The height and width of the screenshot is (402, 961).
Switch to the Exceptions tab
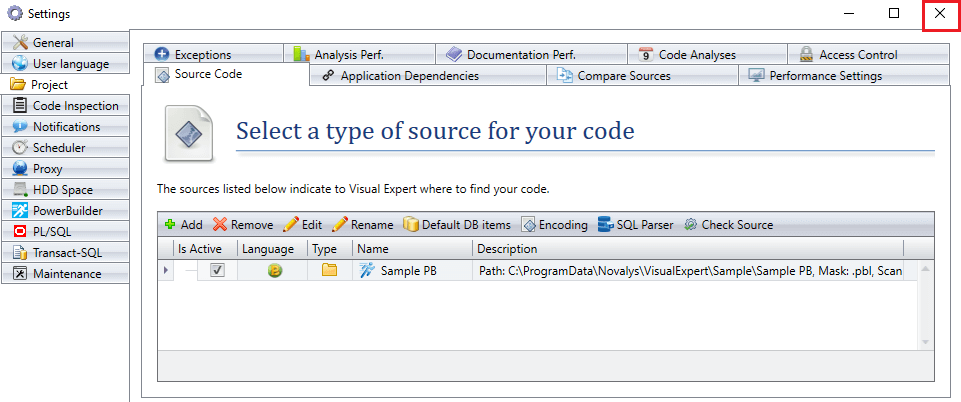point(202,55)
